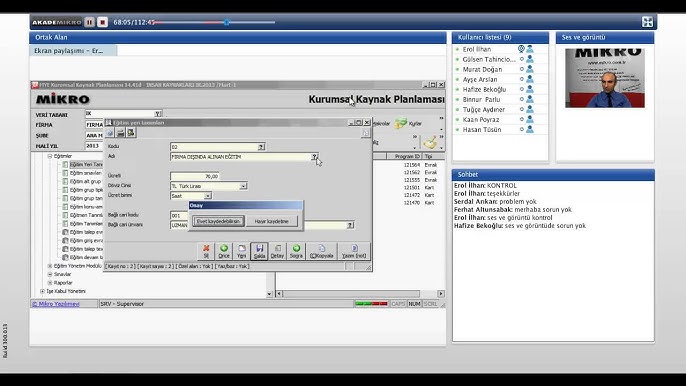686x386 pixels.
Task: Click the Veri Tabanı lookup button
Action: tap(158, 114)
